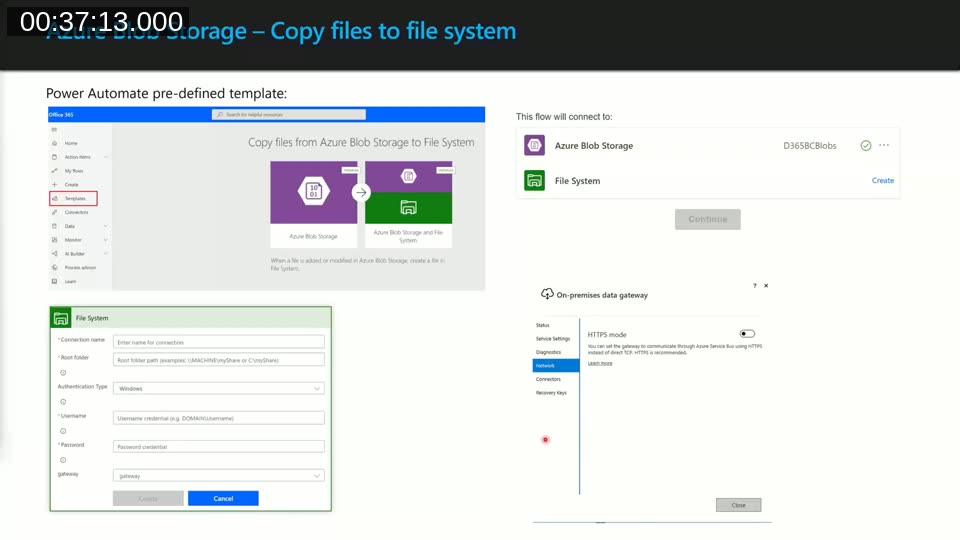Click the Home house icon
The width and height of the screenshot is (960, 540).
[x=54, y=143]
